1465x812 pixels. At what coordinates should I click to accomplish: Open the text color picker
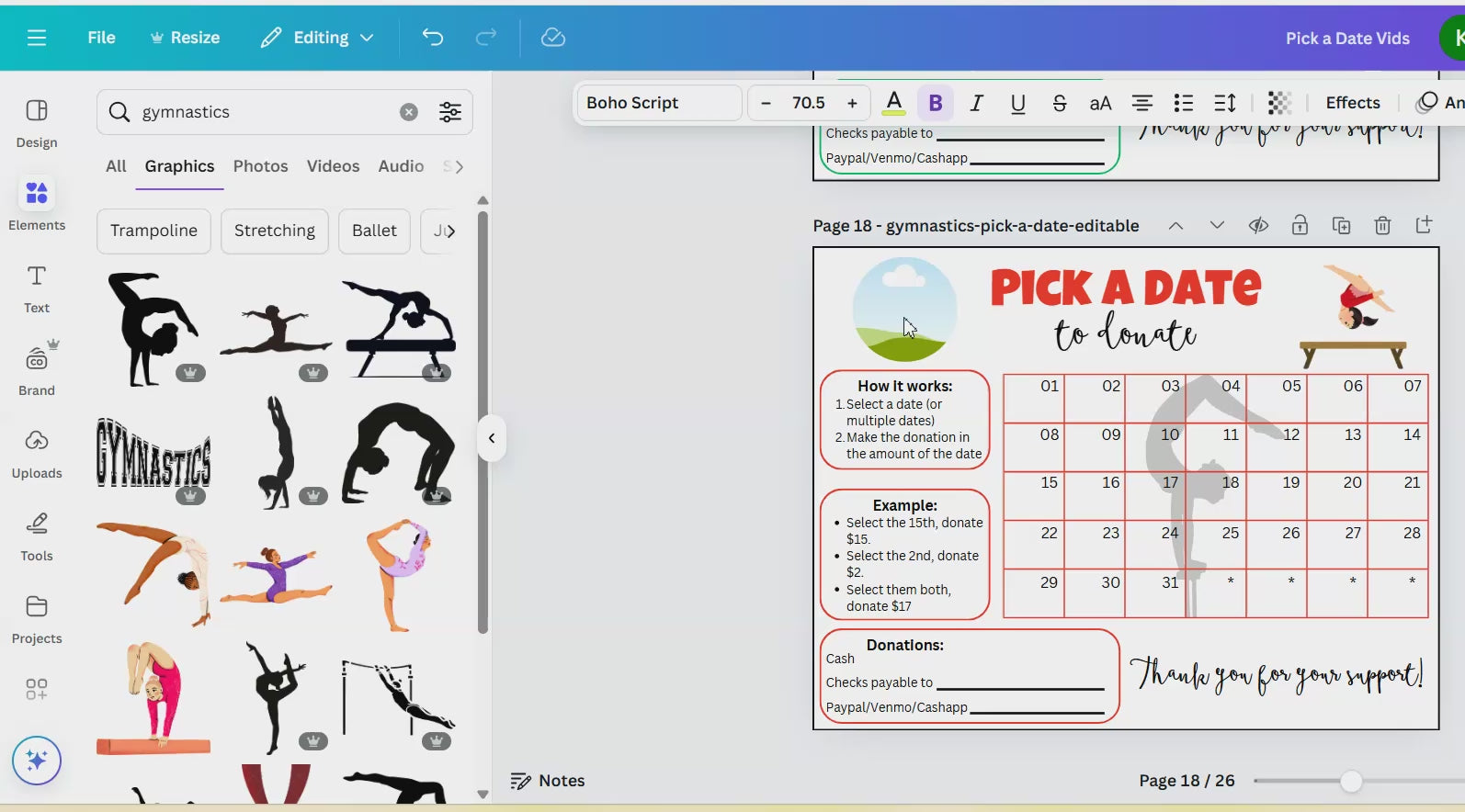point(893,103)
